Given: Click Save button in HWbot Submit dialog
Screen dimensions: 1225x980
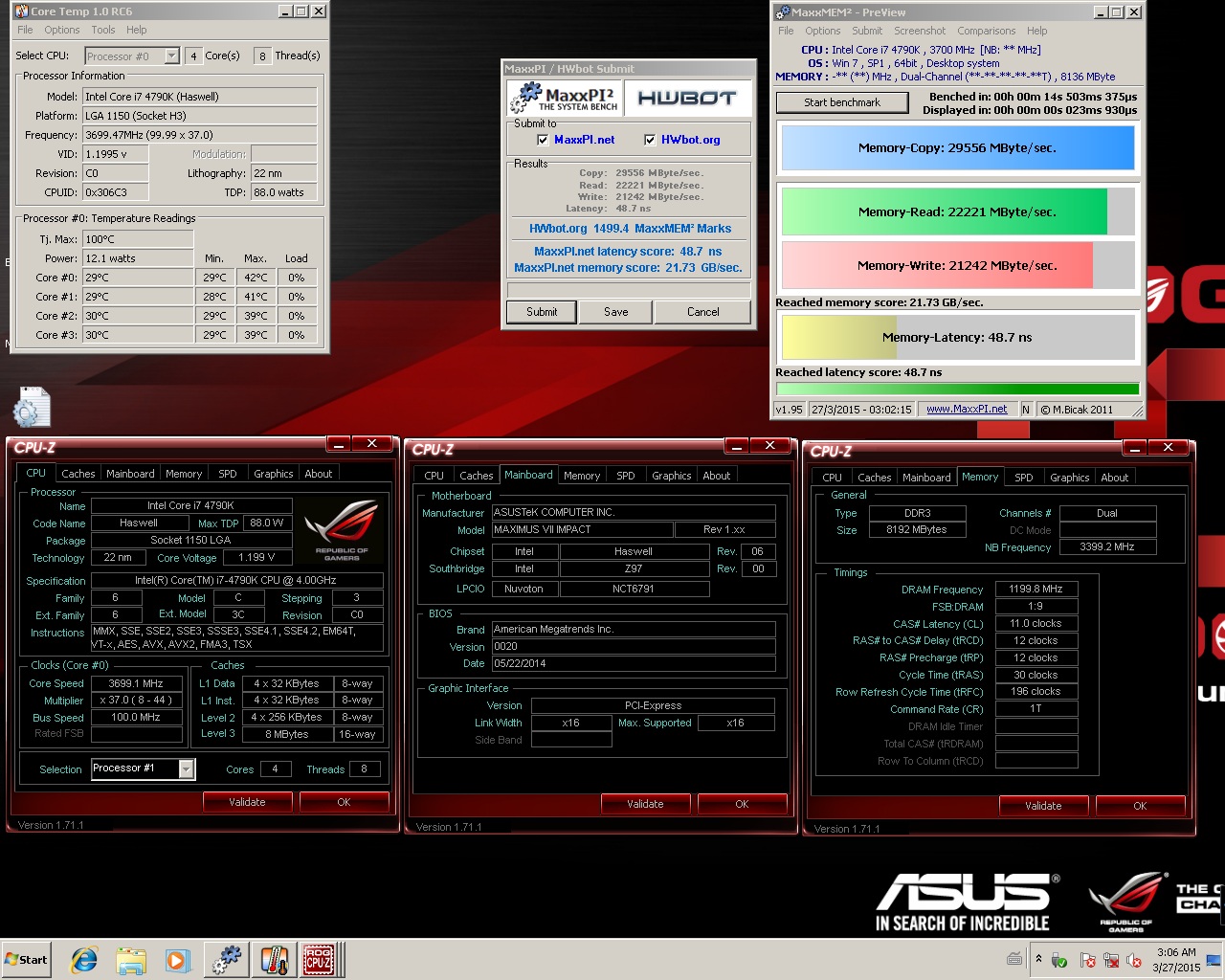Looking at the screenshot, I should [x=616, y=312].
